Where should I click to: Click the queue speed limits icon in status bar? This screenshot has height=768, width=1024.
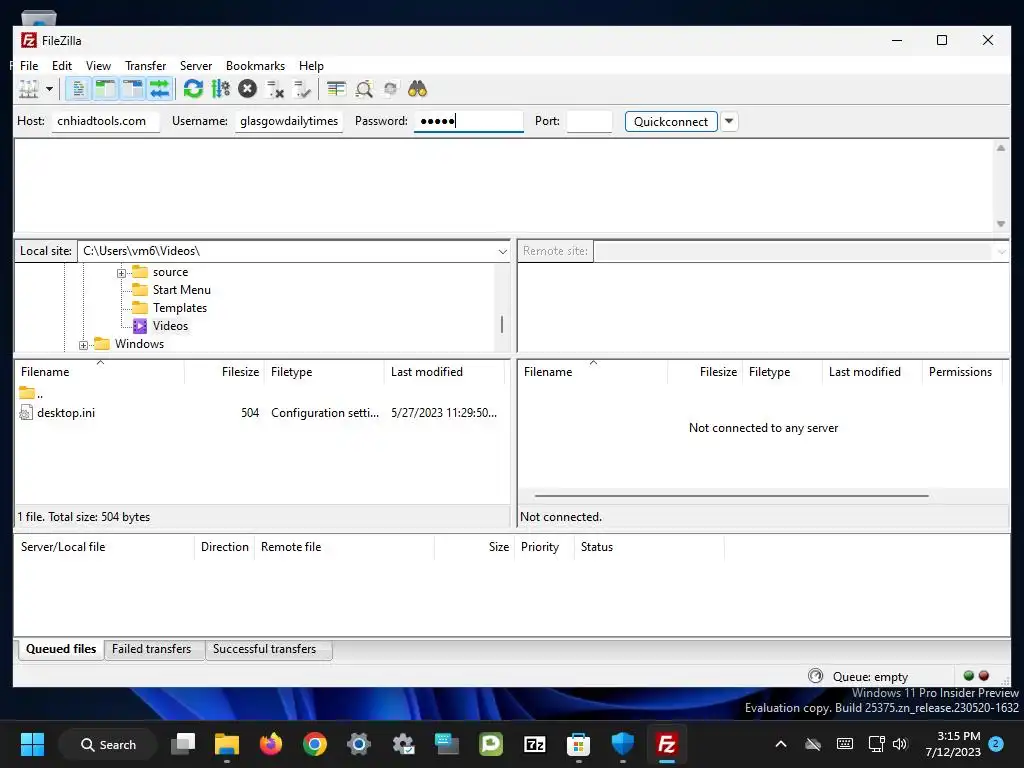click(x=816, y=676)
